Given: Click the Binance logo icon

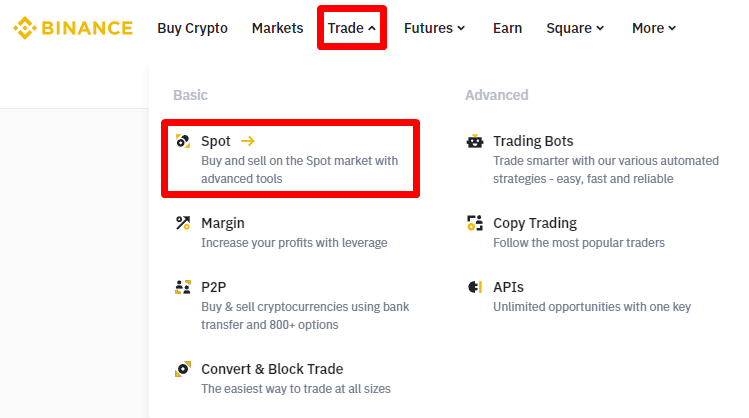Looking at the screenshot, I should (24, 28).
